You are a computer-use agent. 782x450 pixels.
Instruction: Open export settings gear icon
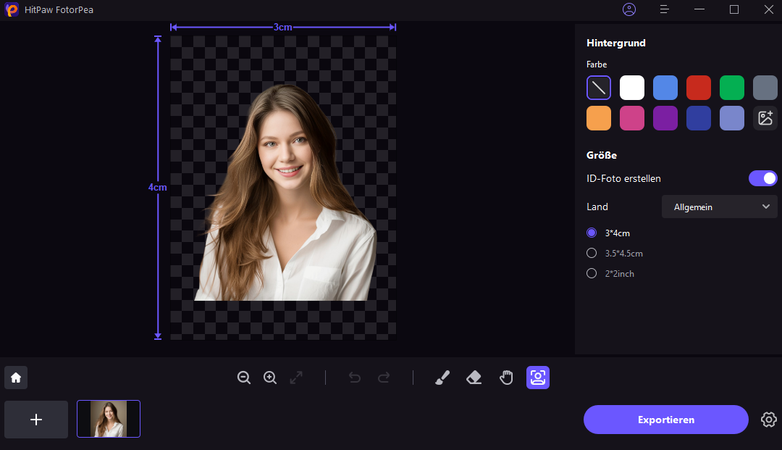point(768,419)
